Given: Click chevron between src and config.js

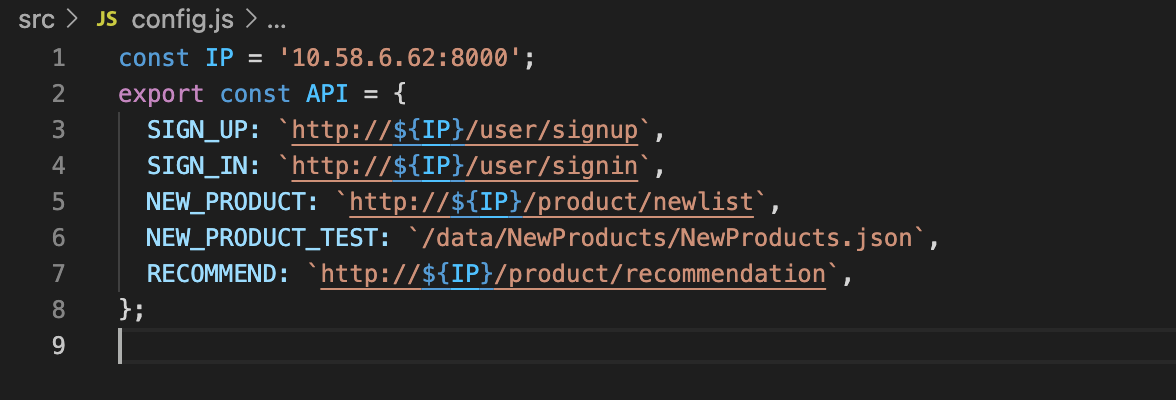Looking at the screenshot, I should pos(72,20).
